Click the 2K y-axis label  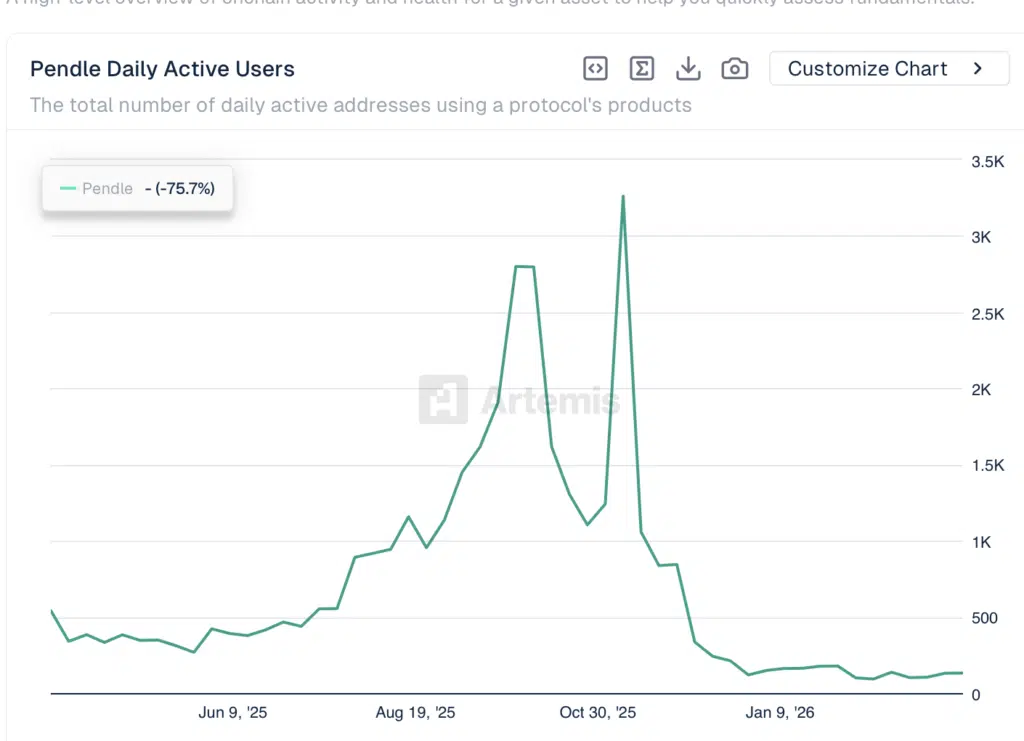click(x=981, y=390)
